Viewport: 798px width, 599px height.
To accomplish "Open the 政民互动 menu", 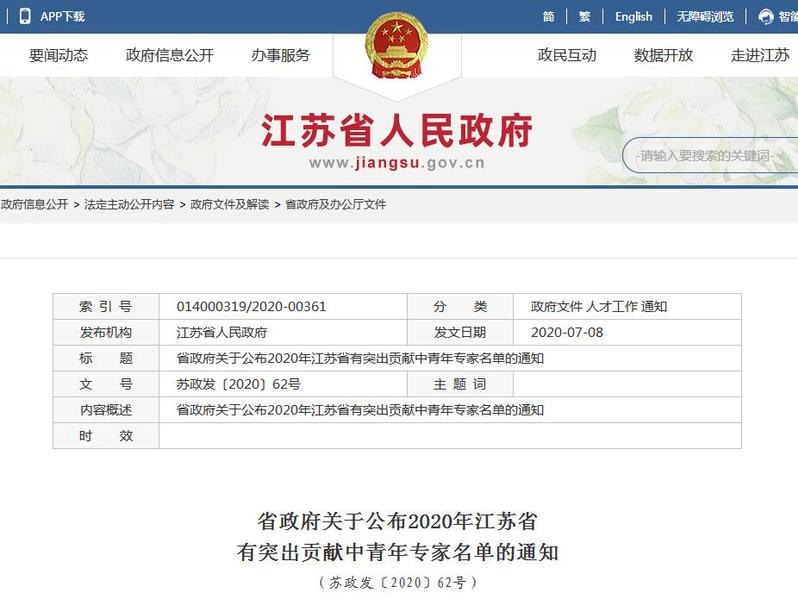I will point(567,55).
